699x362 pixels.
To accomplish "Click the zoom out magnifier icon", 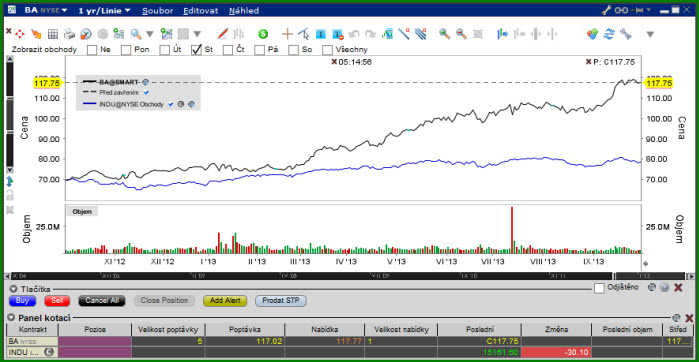I will click(x=461, y=33).
